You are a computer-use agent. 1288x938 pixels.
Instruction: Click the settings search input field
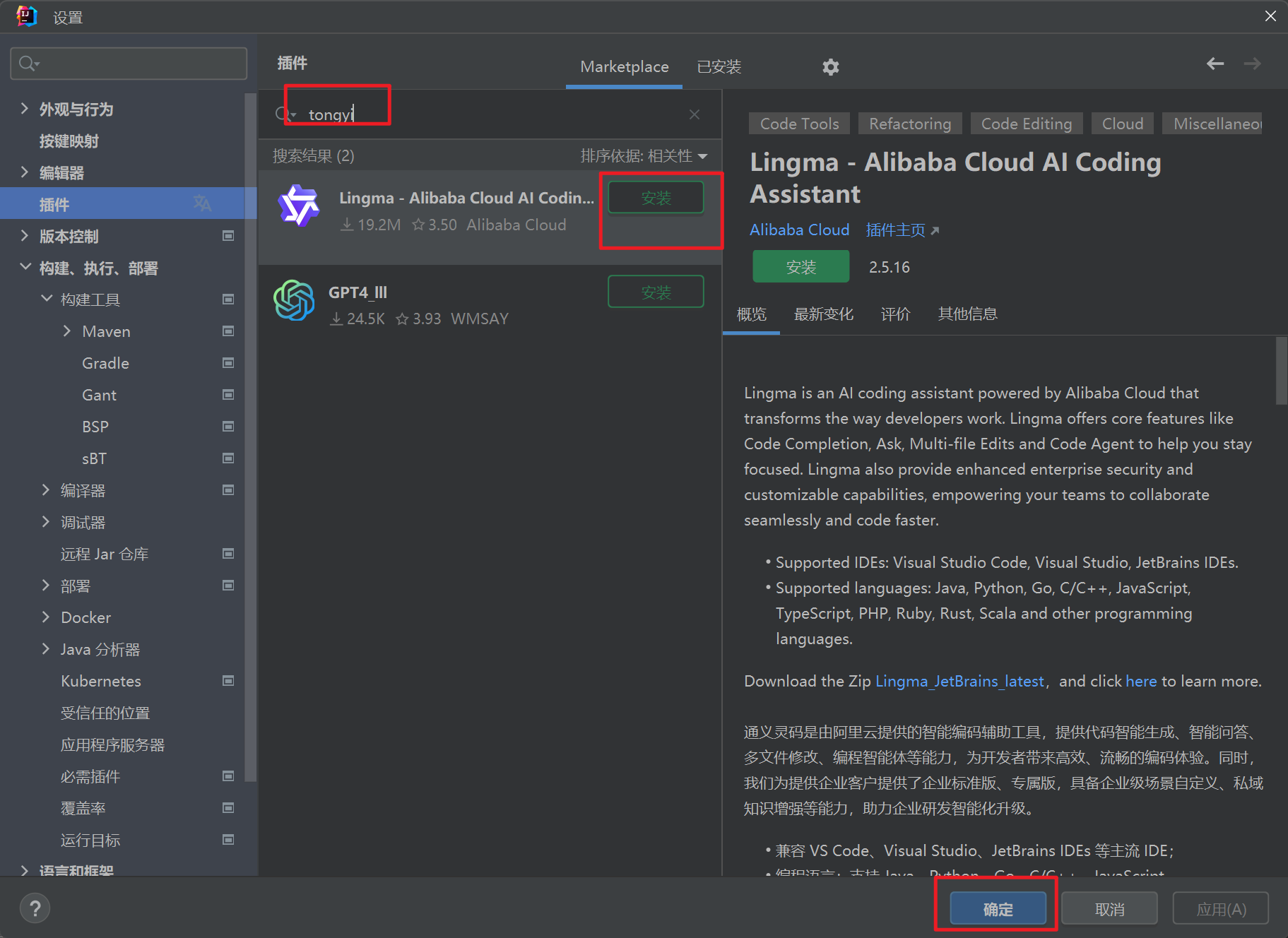tap(134, 64)
